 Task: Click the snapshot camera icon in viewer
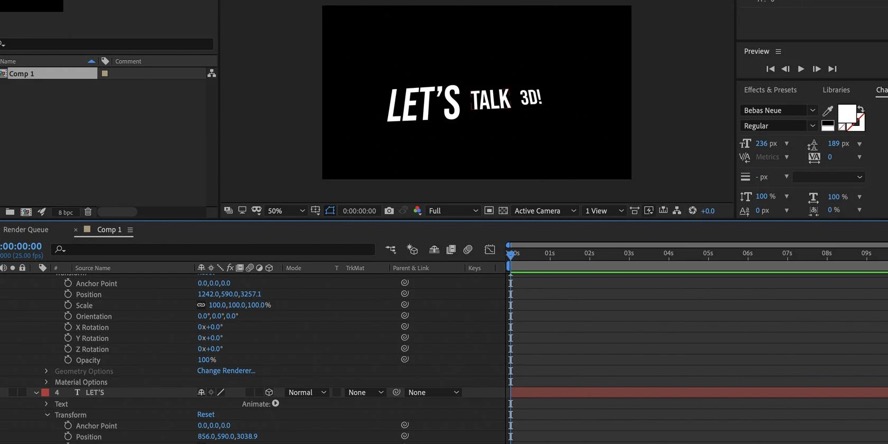pyautogui.click(x=389, y=211)
